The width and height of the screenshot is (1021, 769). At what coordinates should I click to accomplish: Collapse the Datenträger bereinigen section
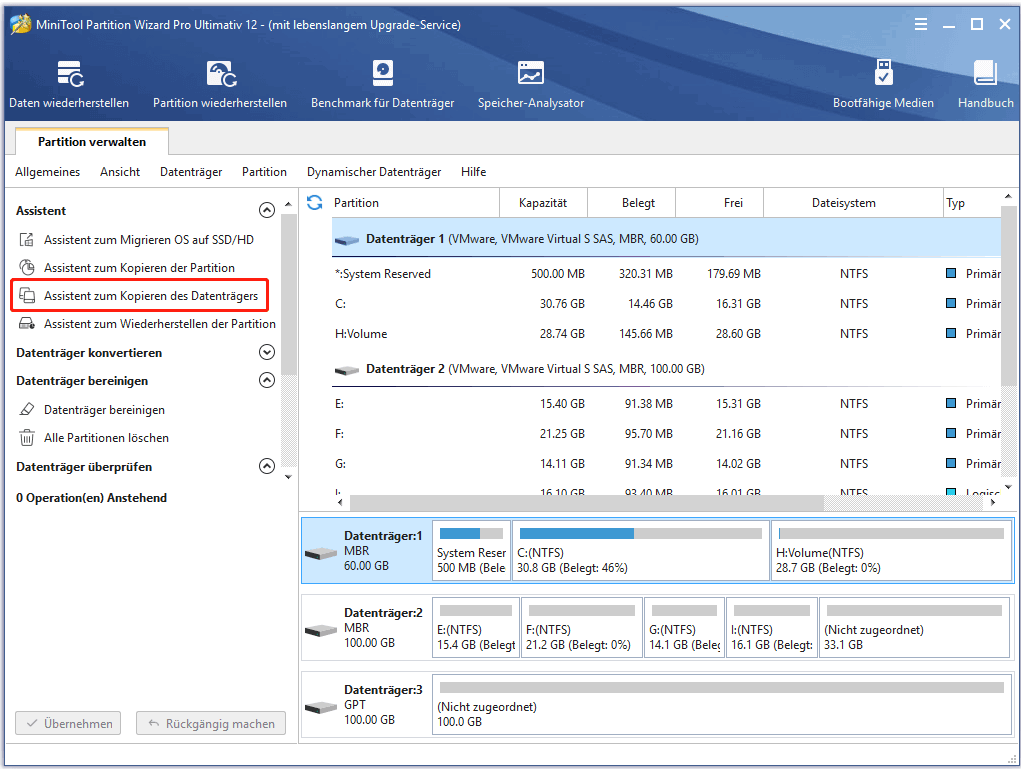coord(266,381)
